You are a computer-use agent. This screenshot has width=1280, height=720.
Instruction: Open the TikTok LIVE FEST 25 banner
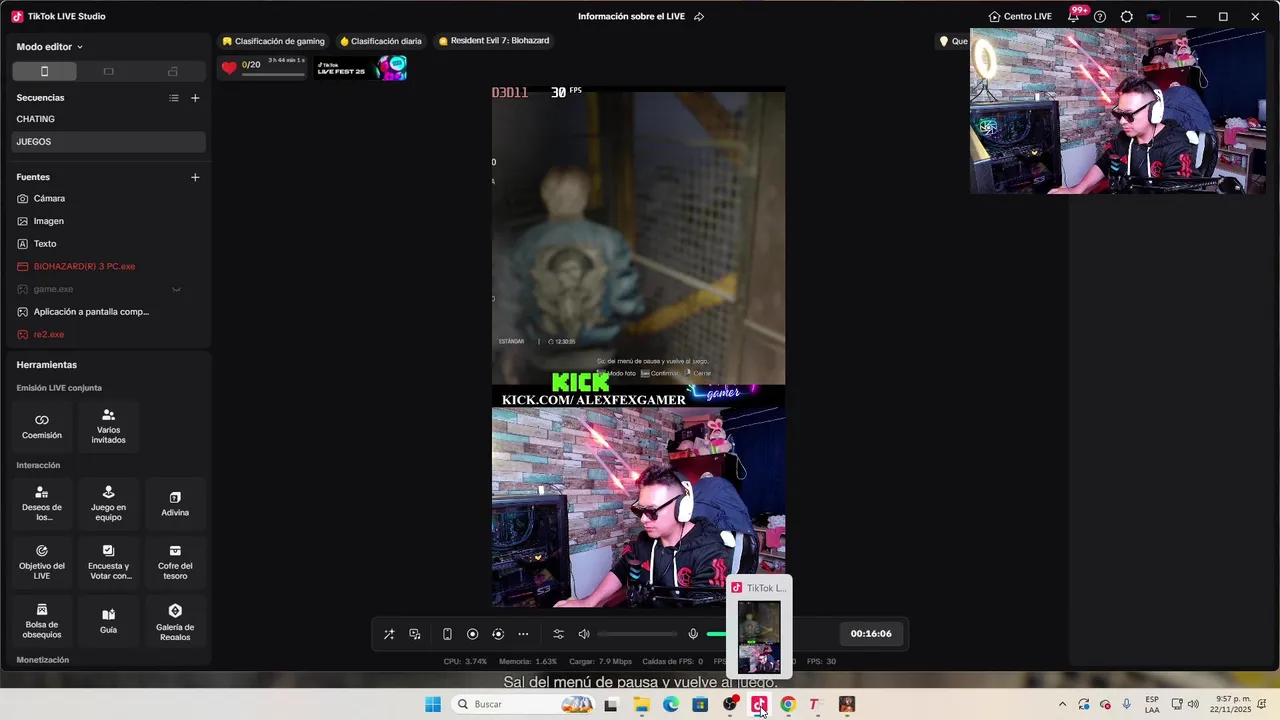[x=361, y=68]
